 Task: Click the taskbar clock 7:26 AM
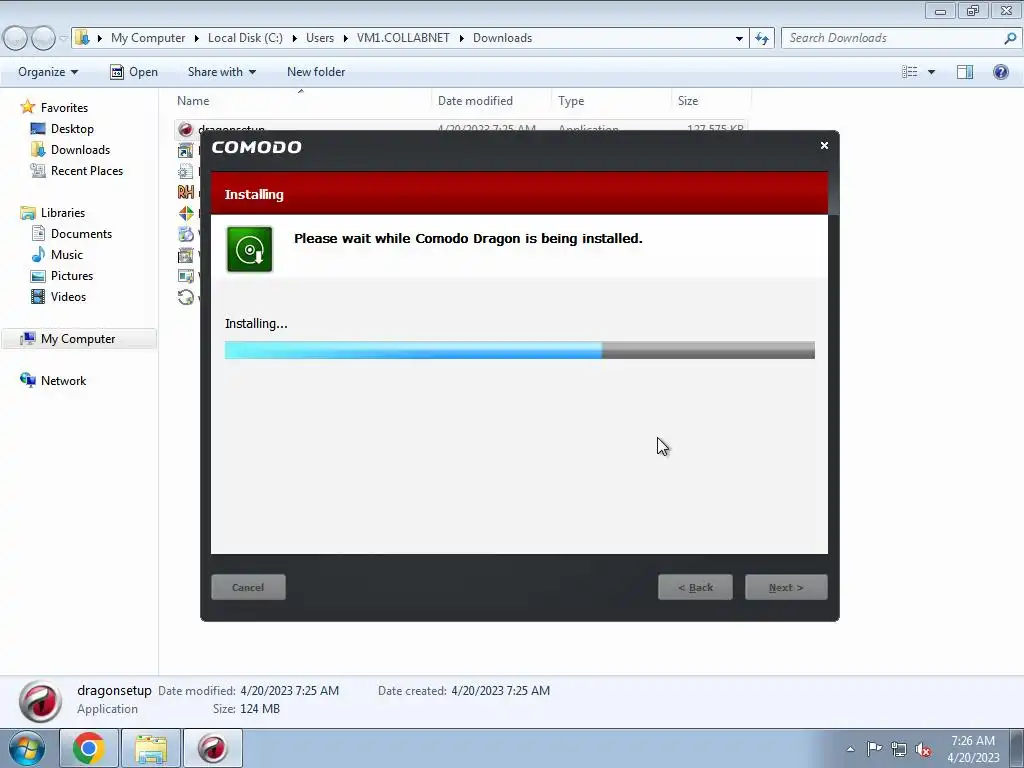point(972,741)
